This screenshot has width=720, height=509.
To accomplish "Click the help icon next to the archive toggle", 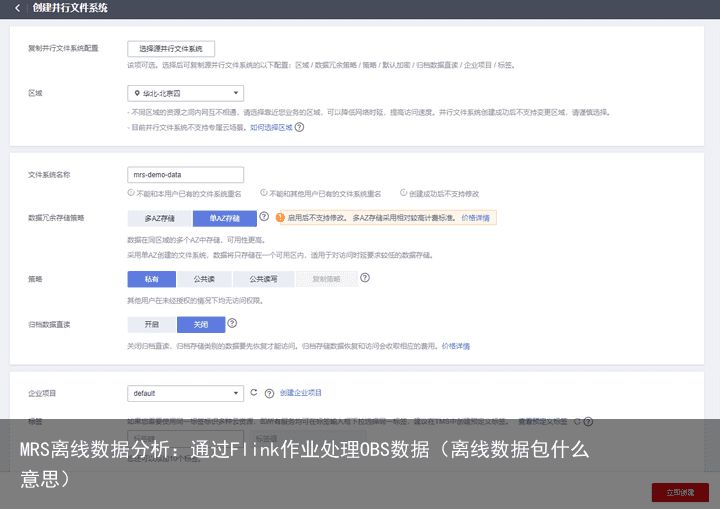I will point(232,323).
